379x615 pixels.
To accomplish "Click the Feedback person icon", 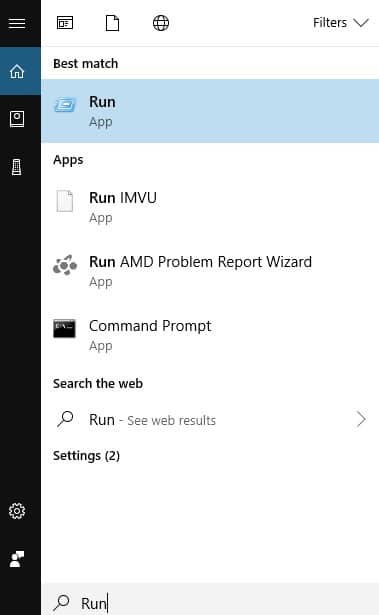I will point(17,559).
